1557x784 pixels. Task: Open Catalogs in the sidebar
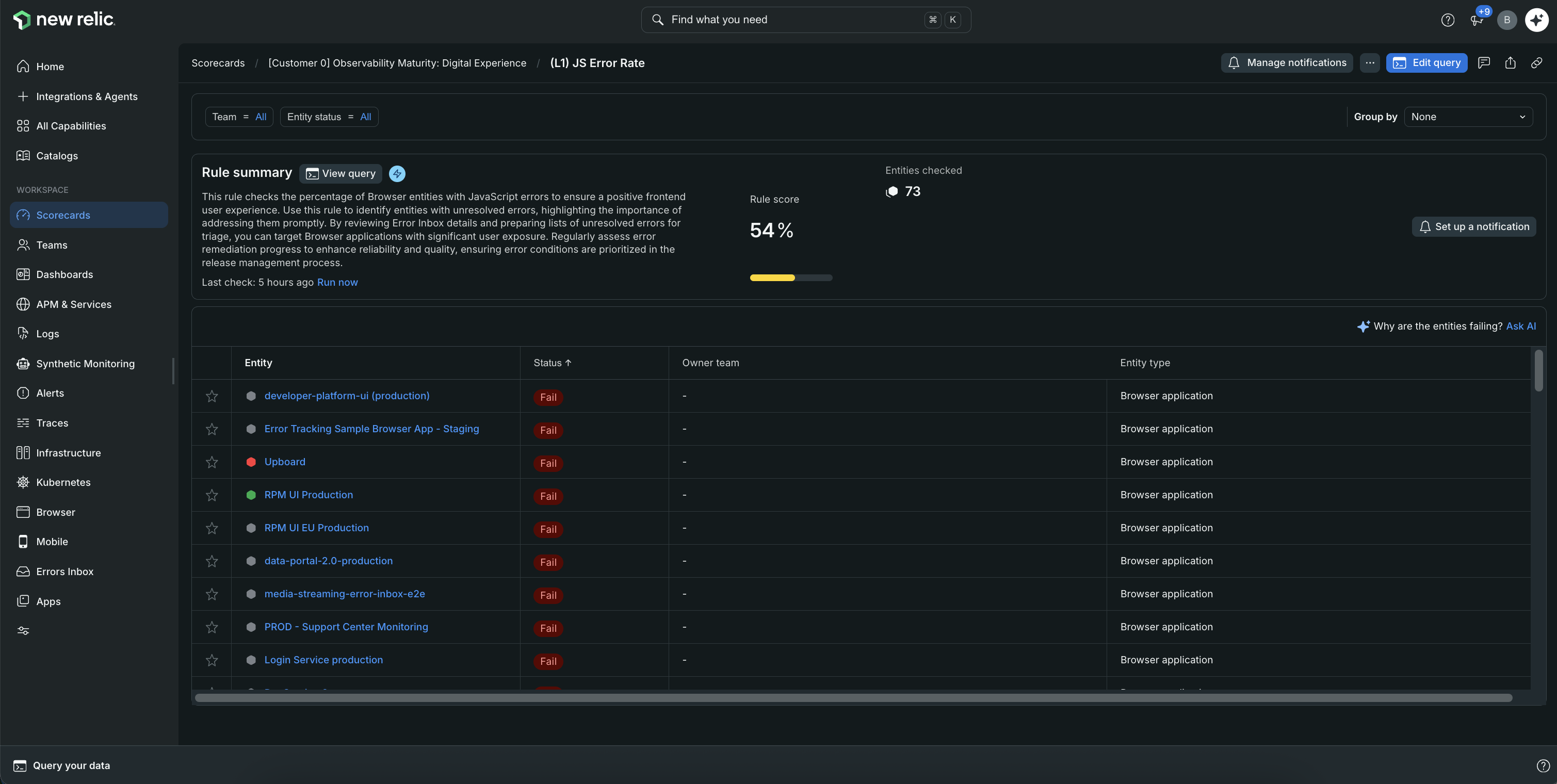coord(89,155)
